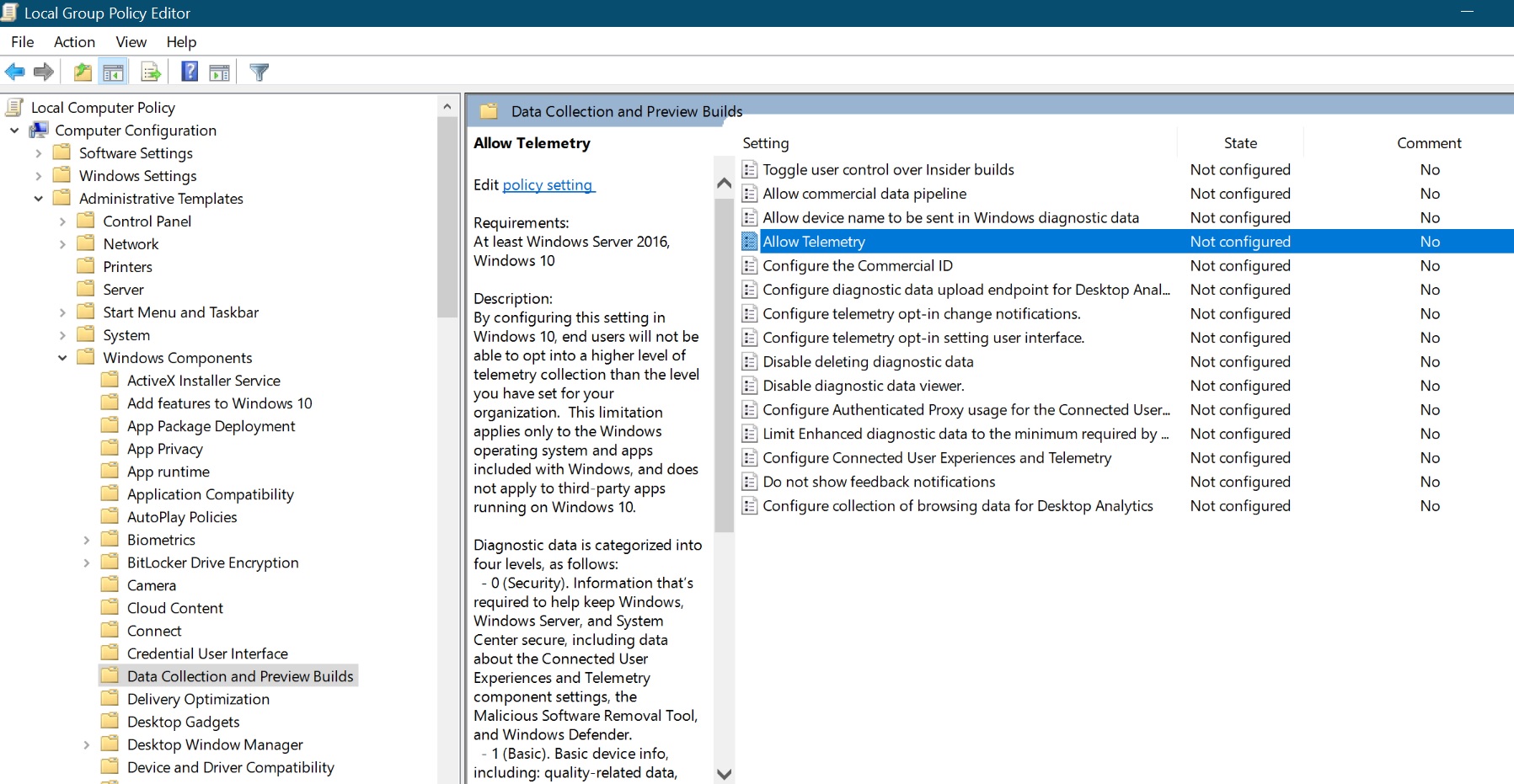Click the Forward arrow toolbar icon
This screenshot has width=1514, height=784.
click(x=44, y=72)
